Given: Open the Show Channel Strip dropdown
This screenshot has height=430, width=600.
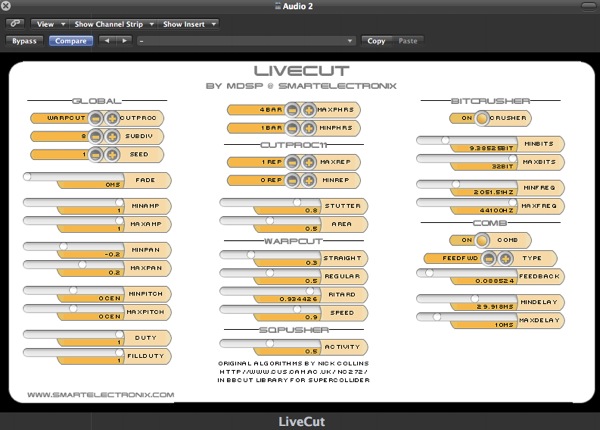Looking at the screenshot, I should [114, 24].
